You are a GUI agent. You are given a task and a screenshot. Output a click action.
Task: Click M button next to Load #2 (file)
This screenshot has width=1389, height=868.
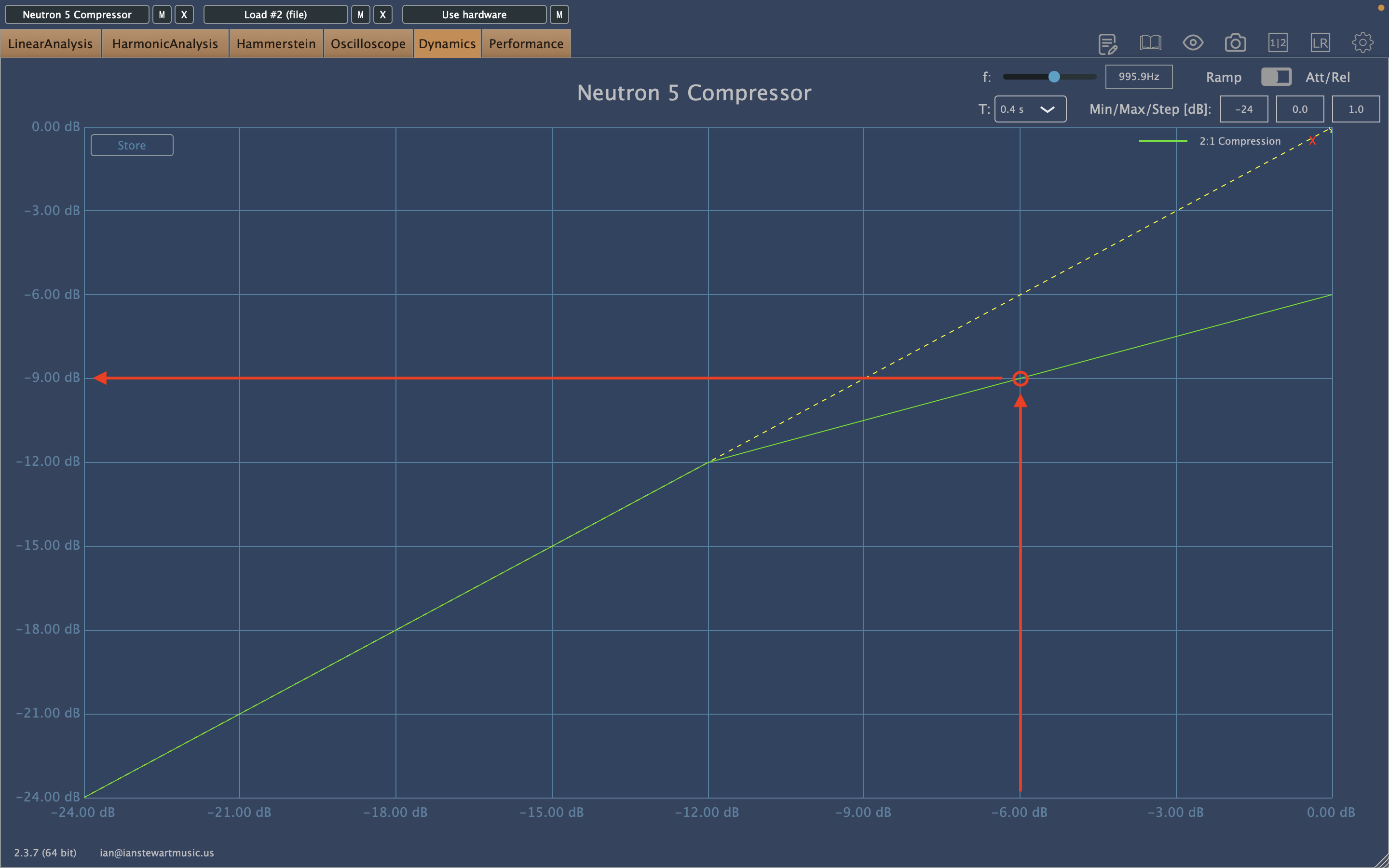tap(360, 14)
